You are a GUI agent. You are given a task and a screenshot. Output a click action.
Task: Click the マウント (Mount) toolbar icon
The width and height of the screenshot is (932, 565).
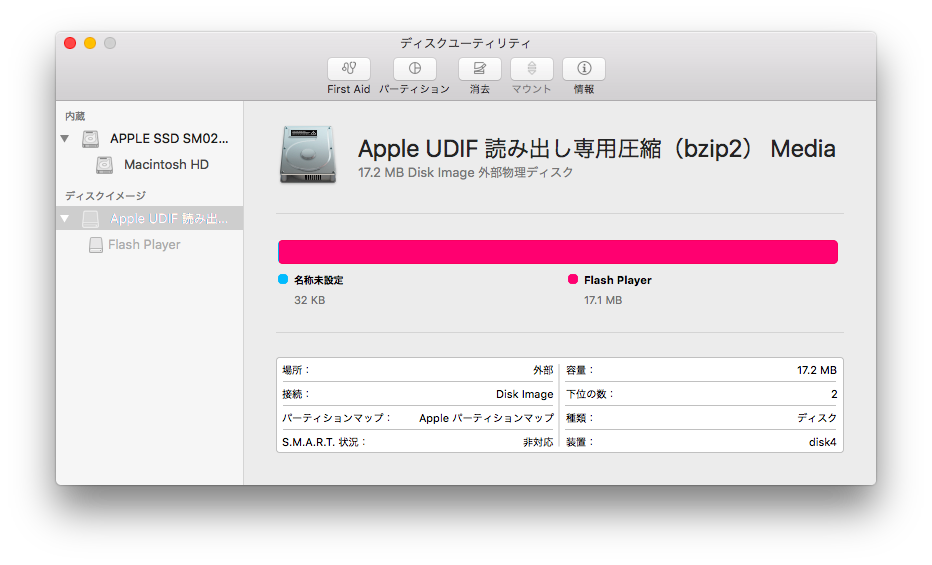pyautogui.click(x=532, y=69)
